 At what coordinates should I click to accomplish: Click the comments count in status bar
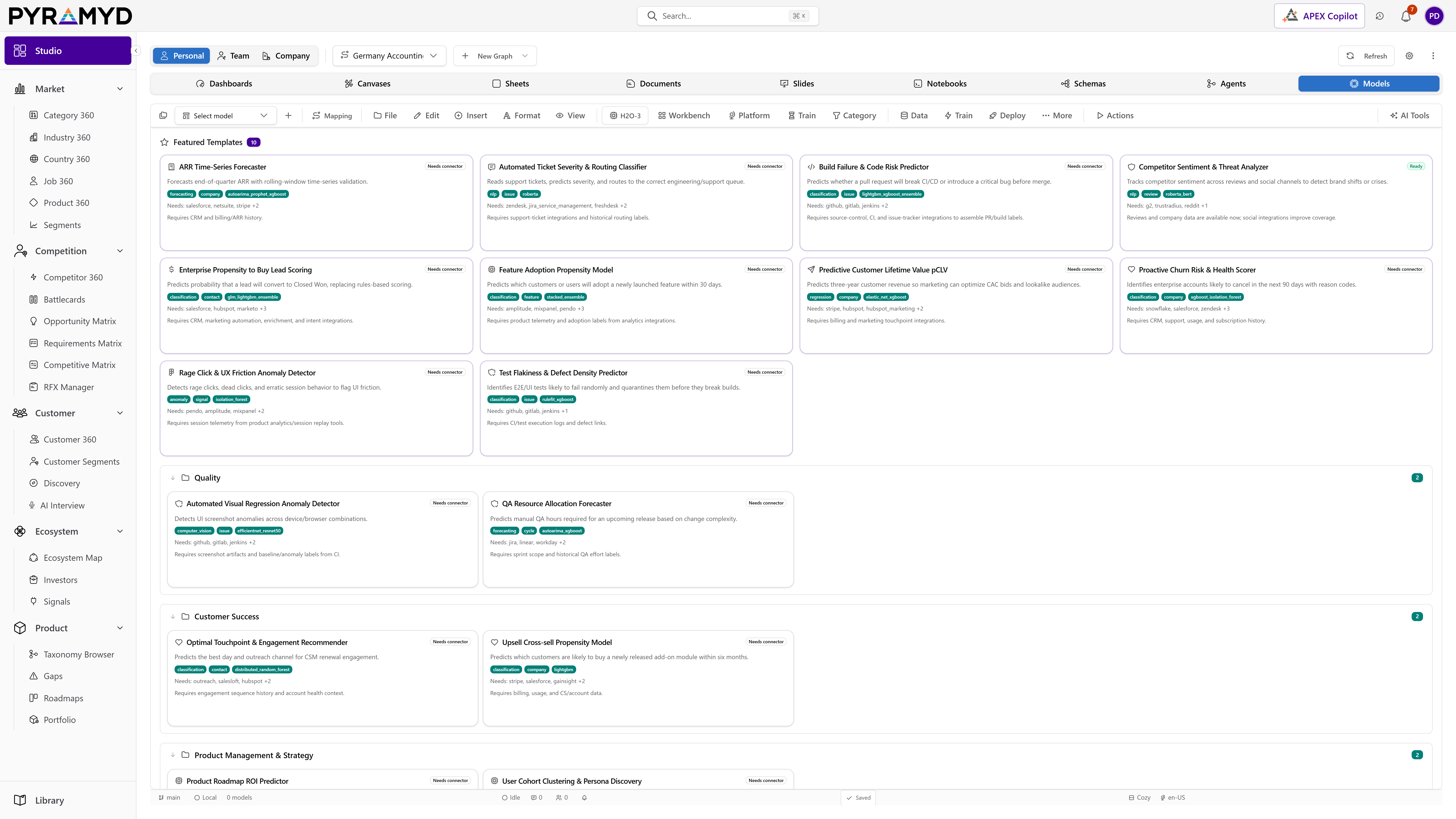[536, 798]
